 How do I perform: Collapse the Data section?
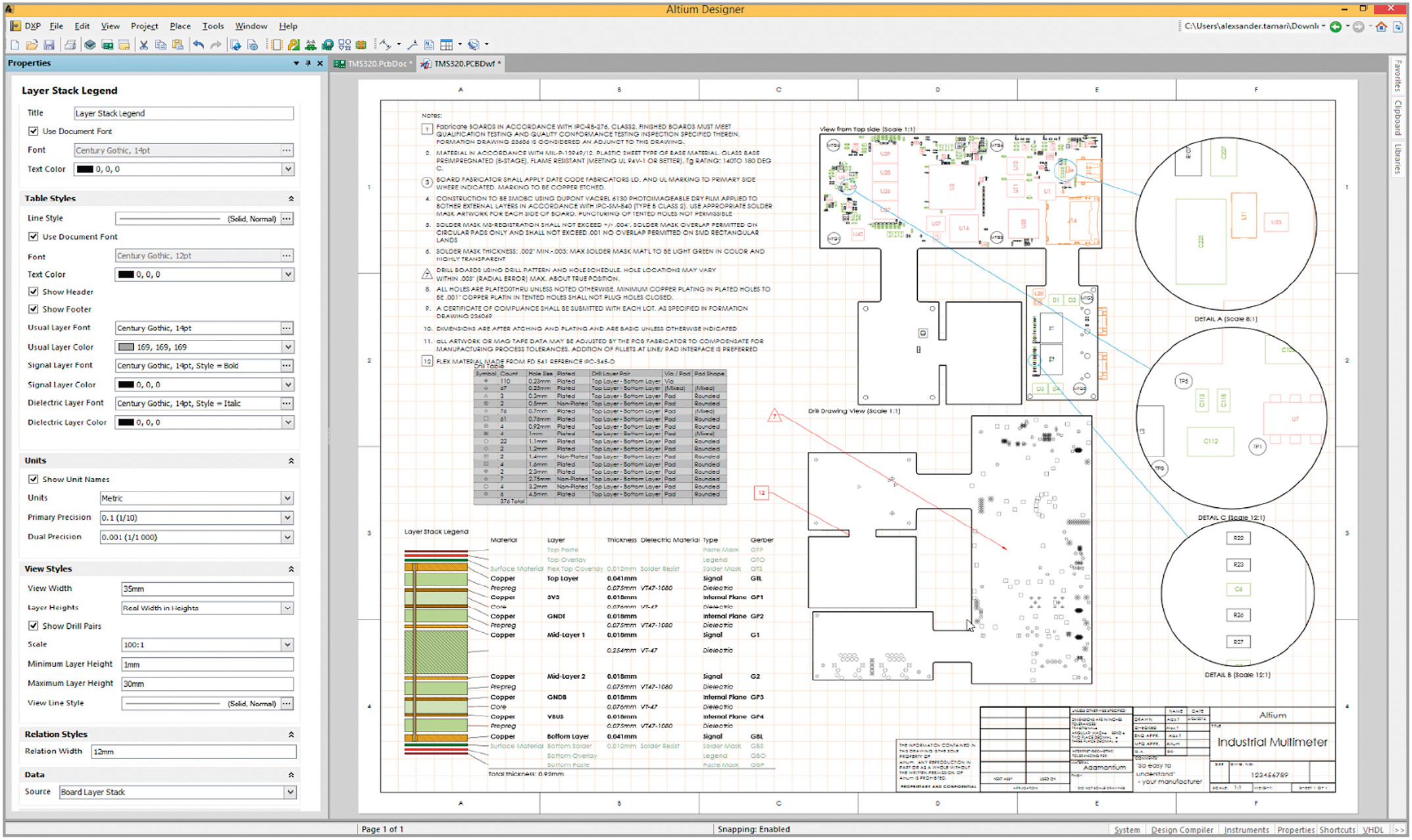[291, 776]
